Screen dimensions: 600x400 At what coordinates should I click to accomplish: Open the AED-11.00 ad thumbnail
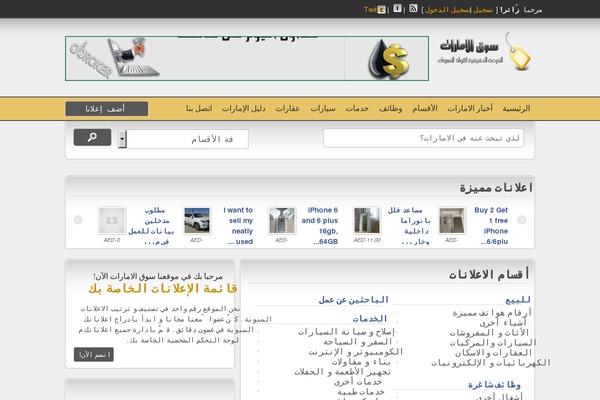click(367, 220)
